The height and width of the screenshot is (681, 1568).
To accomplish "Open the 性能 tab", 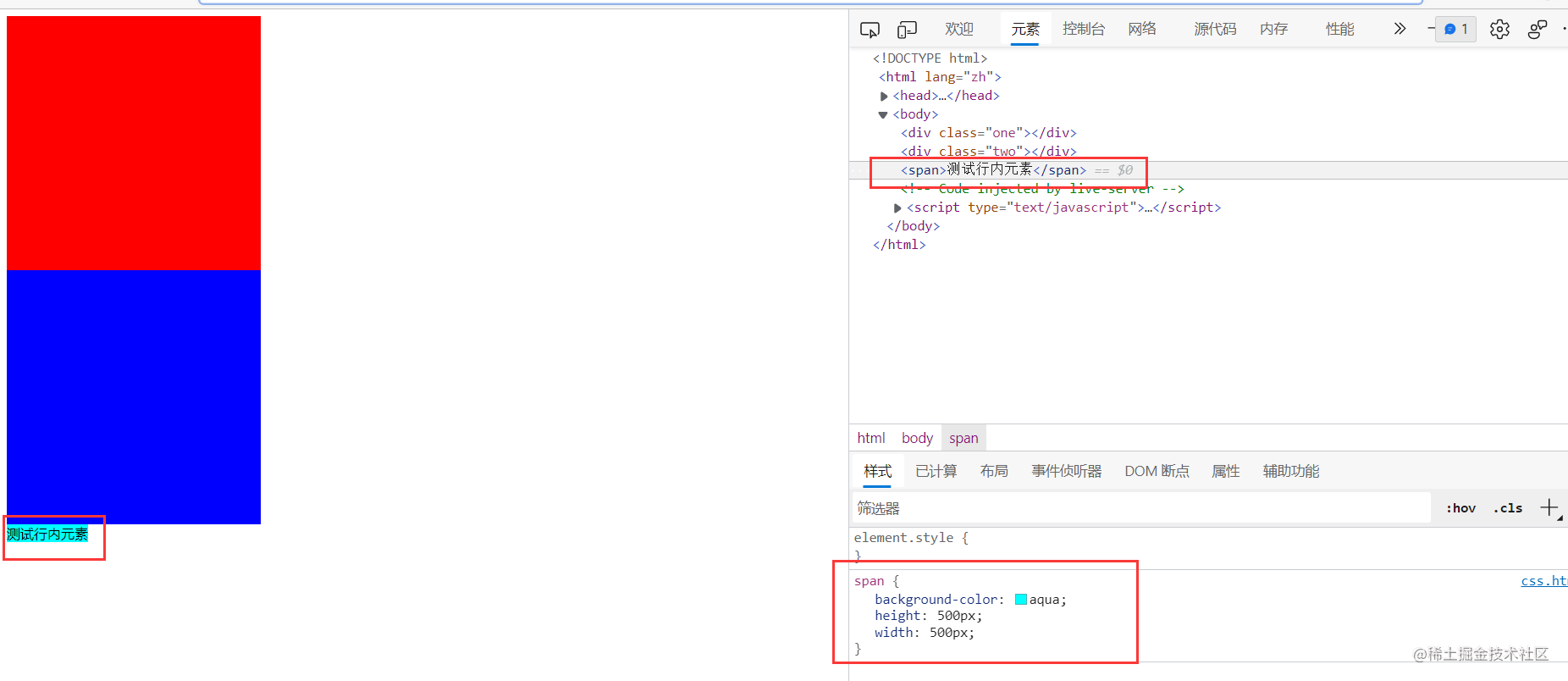I will (x=1339, y=29).
